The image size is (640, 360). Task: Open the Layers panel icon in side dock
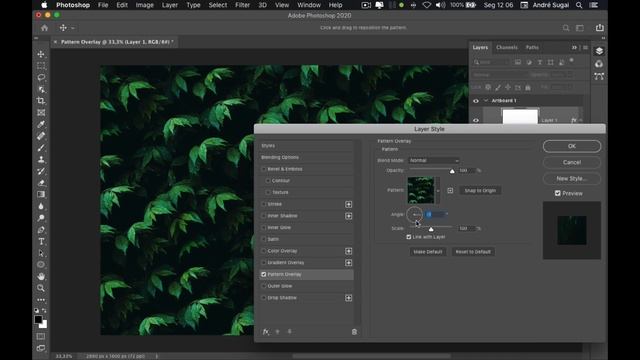(599, 51)
